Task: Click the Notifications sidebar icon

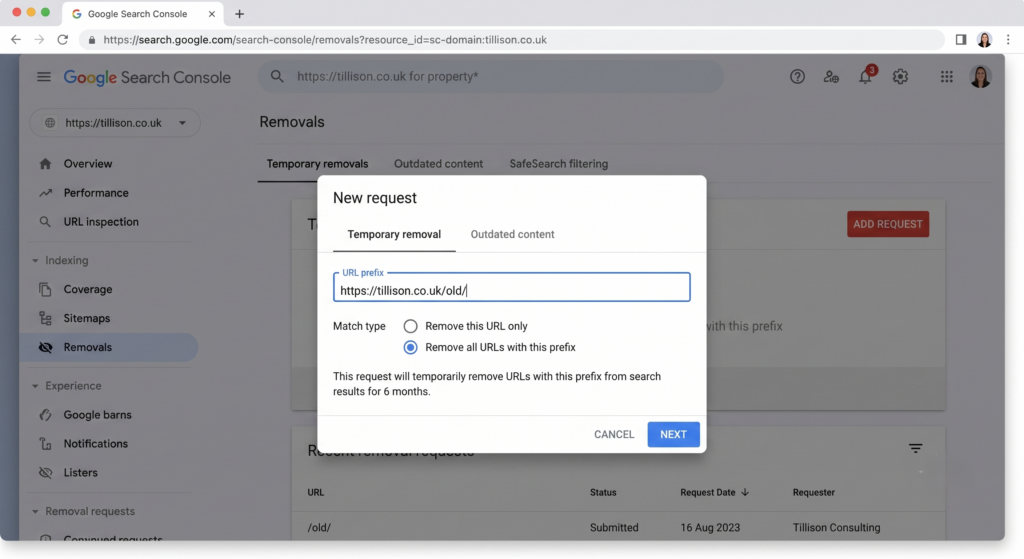Action: (x=45, y=443)
